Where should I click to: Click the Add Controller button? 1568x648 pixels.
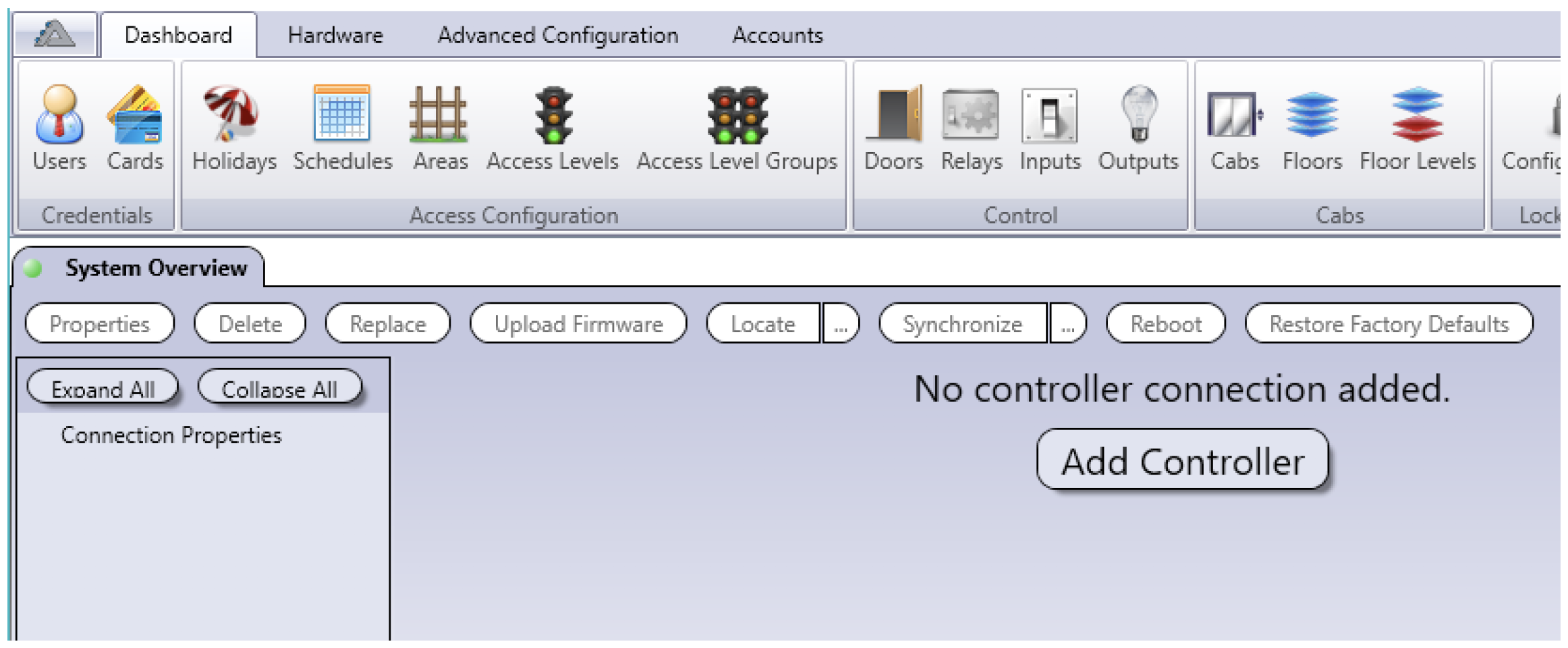point(1183,460)
